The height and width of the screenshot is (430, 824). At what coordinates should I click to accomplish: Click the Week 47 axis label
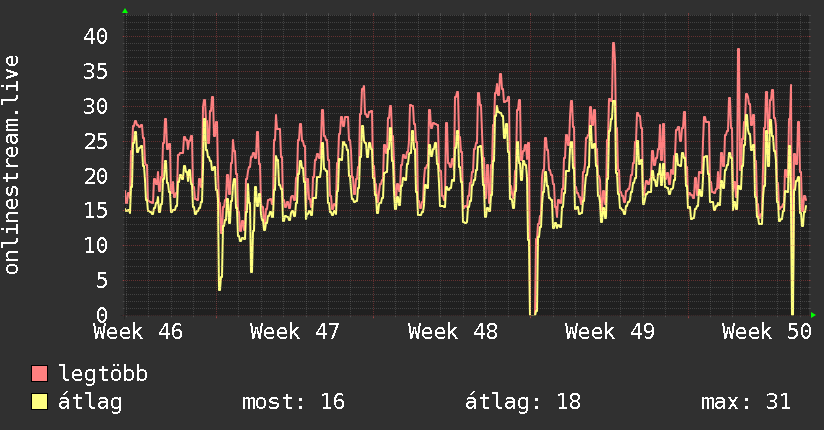[295, 332]
